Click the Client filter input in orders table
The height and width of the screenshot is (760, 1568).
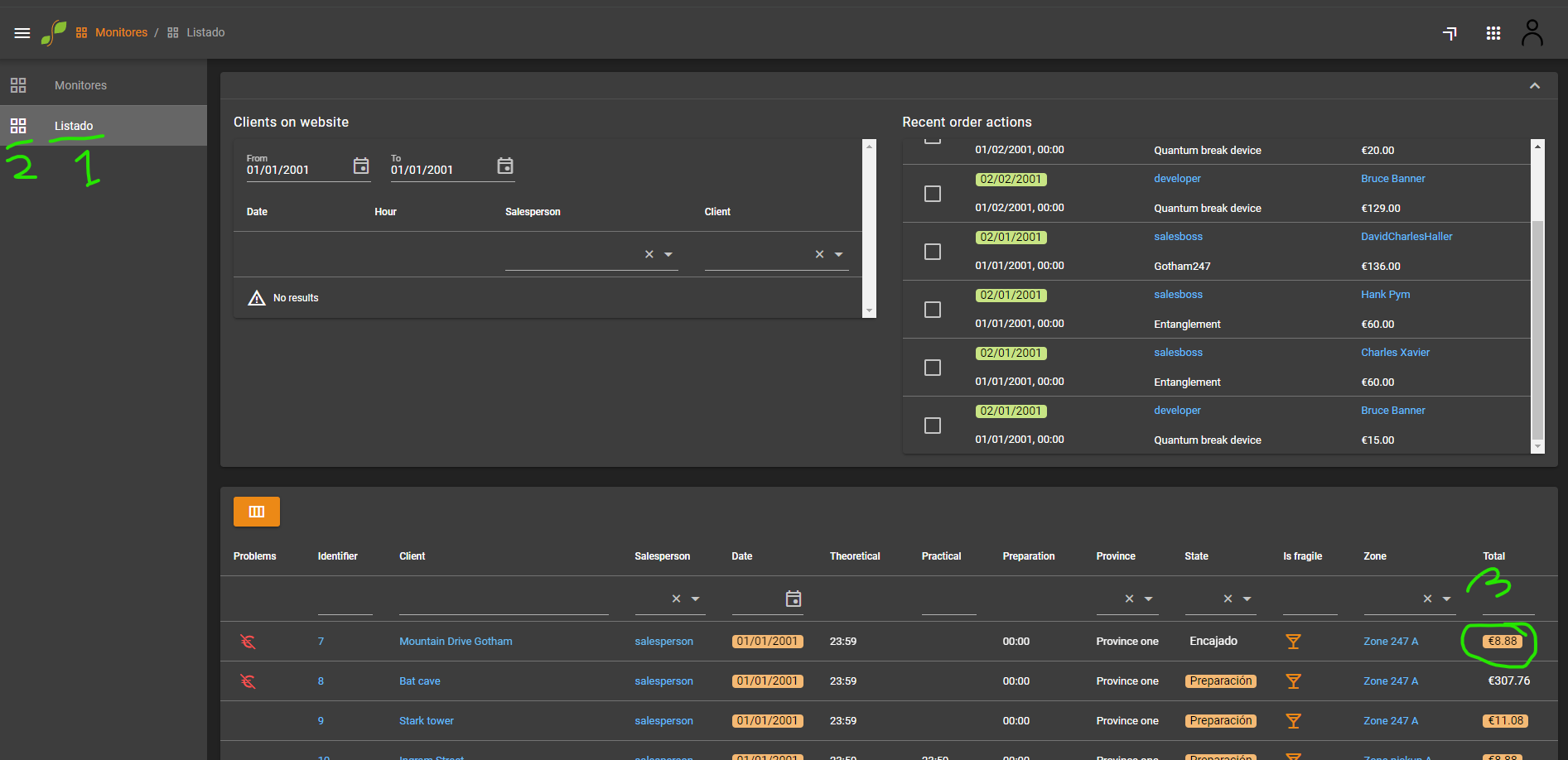[504, 599]
